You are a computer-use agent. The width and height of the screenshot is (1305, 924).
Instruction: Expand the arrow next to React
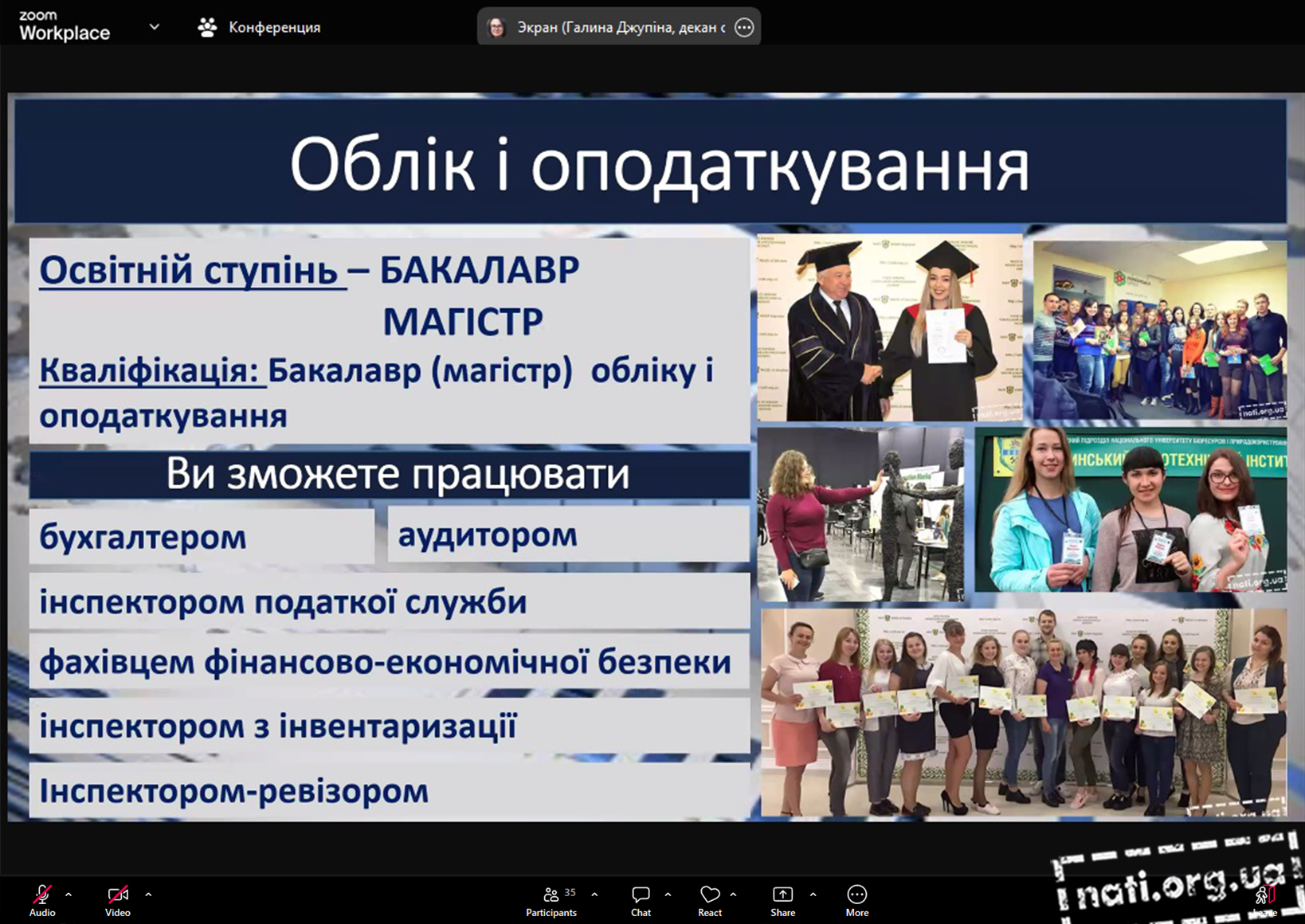pos(733,895)
